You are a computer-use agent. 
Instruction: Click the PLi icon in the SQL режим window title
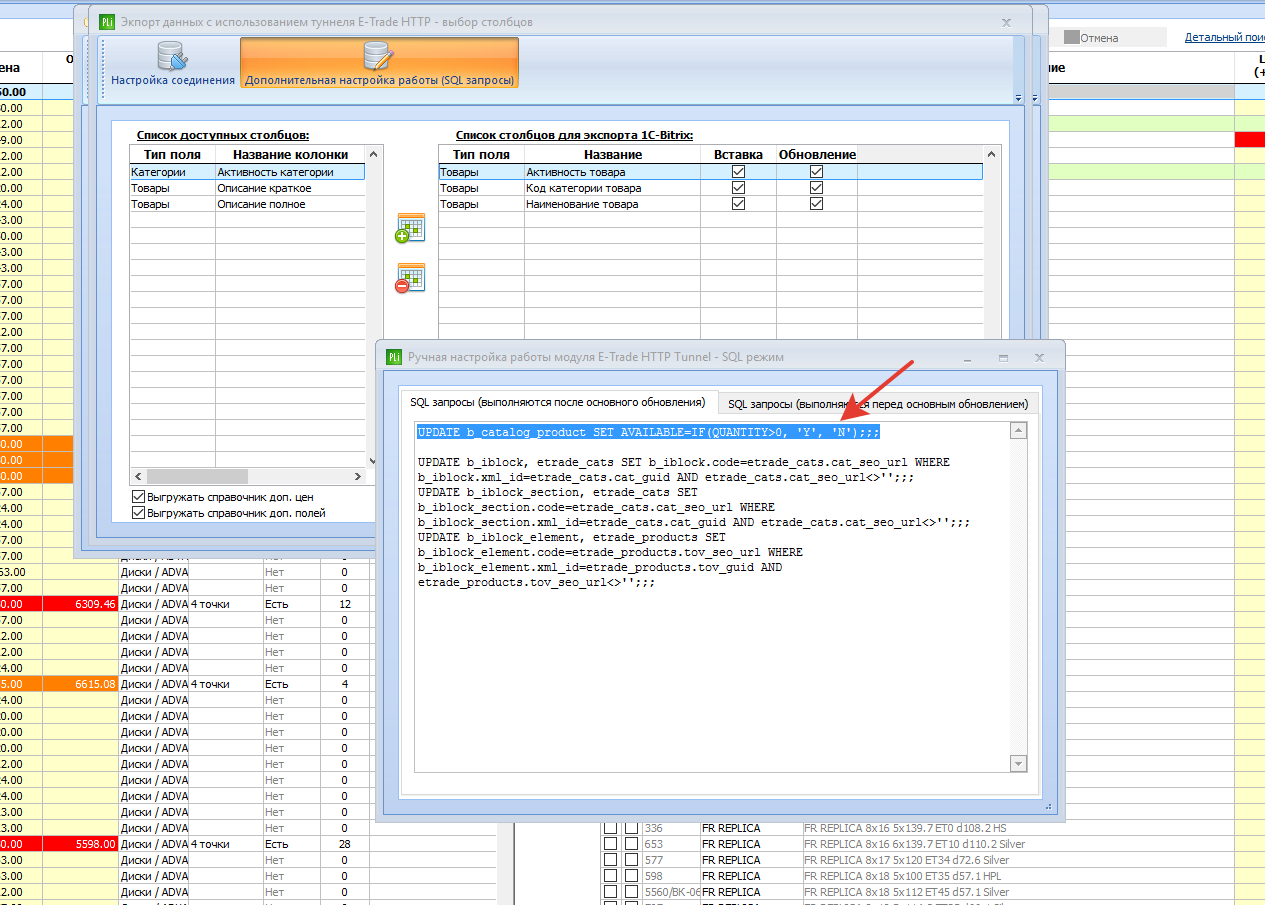(x=393, y=357)
